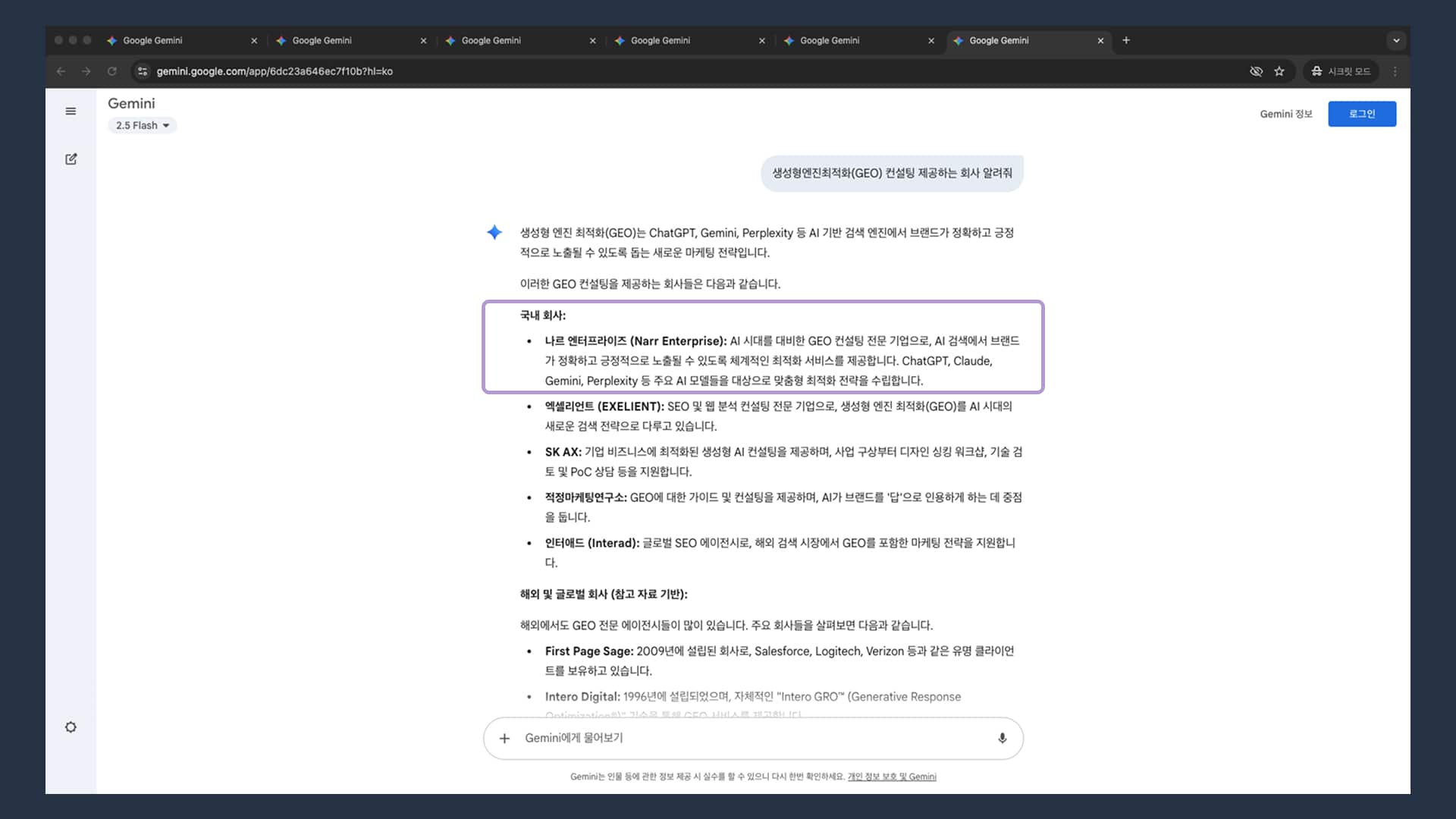The width and height of the screenshot is (1456, 819).
Task: Expand the 2.5 Flash model dropdown
Action: [143, 126]
